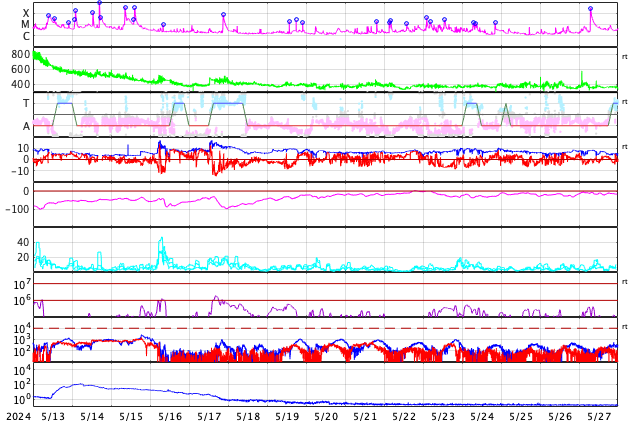Screen dimensions: 634x424
Task: Click the 800 axis value
Action: [x=20, y=55]
